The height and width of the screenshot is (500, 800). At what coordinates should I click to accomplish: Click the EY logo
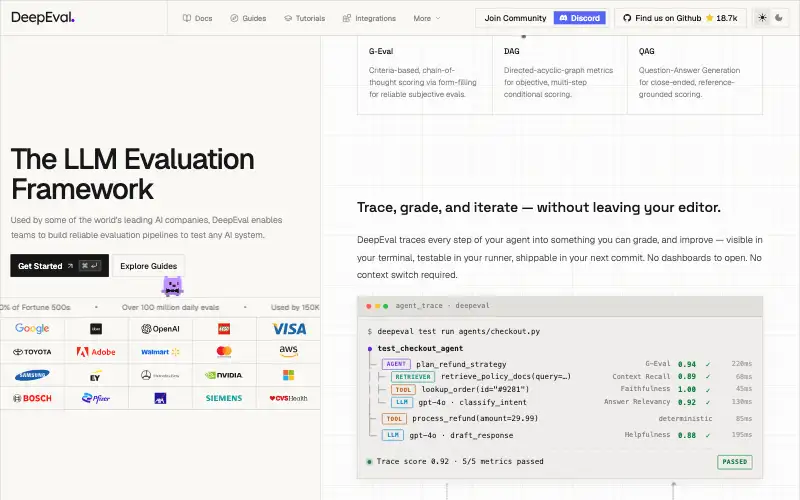[x=95, y=377]
